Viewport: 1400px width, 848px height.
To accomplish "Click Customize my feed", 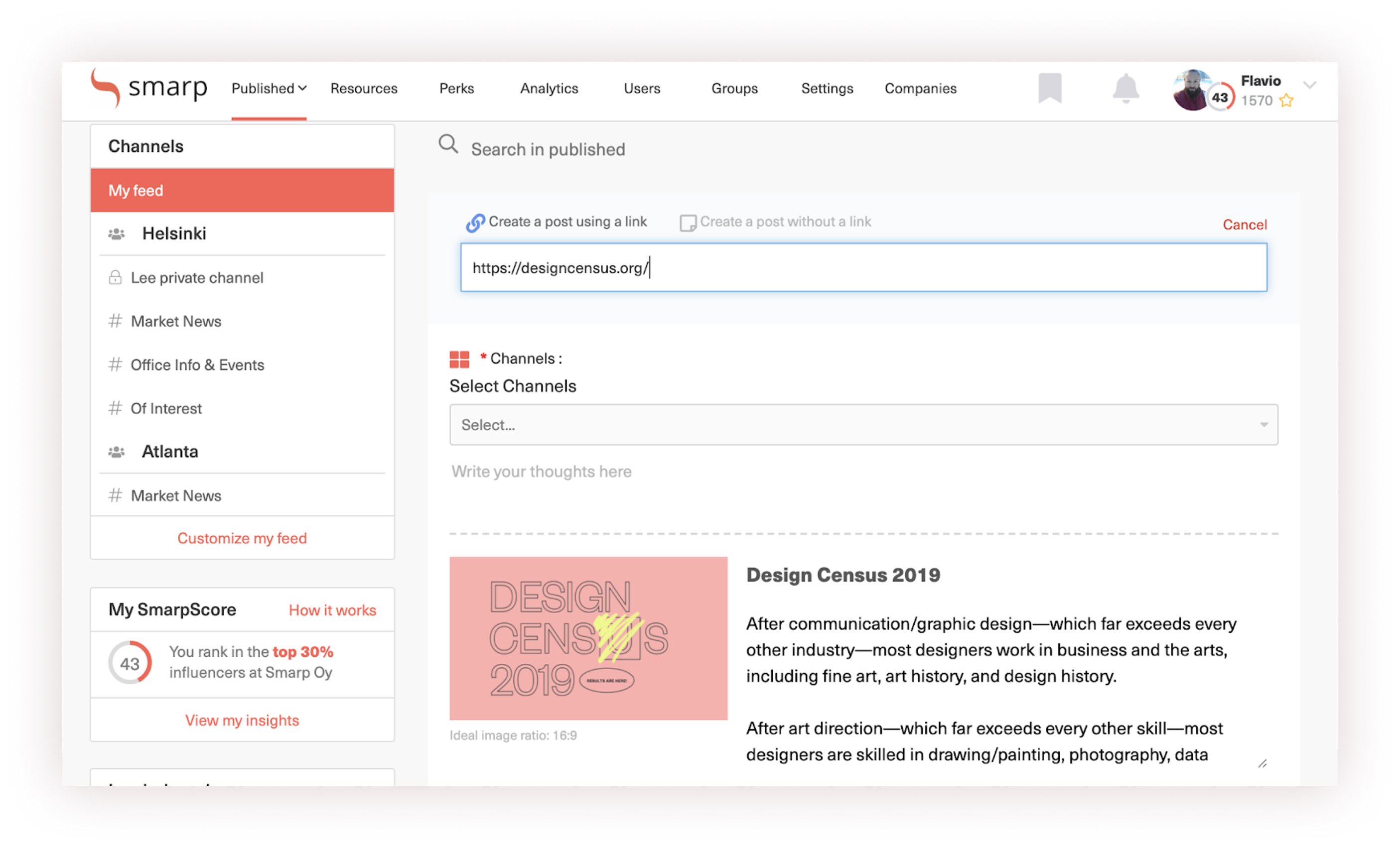I will (x=242, y=538).
